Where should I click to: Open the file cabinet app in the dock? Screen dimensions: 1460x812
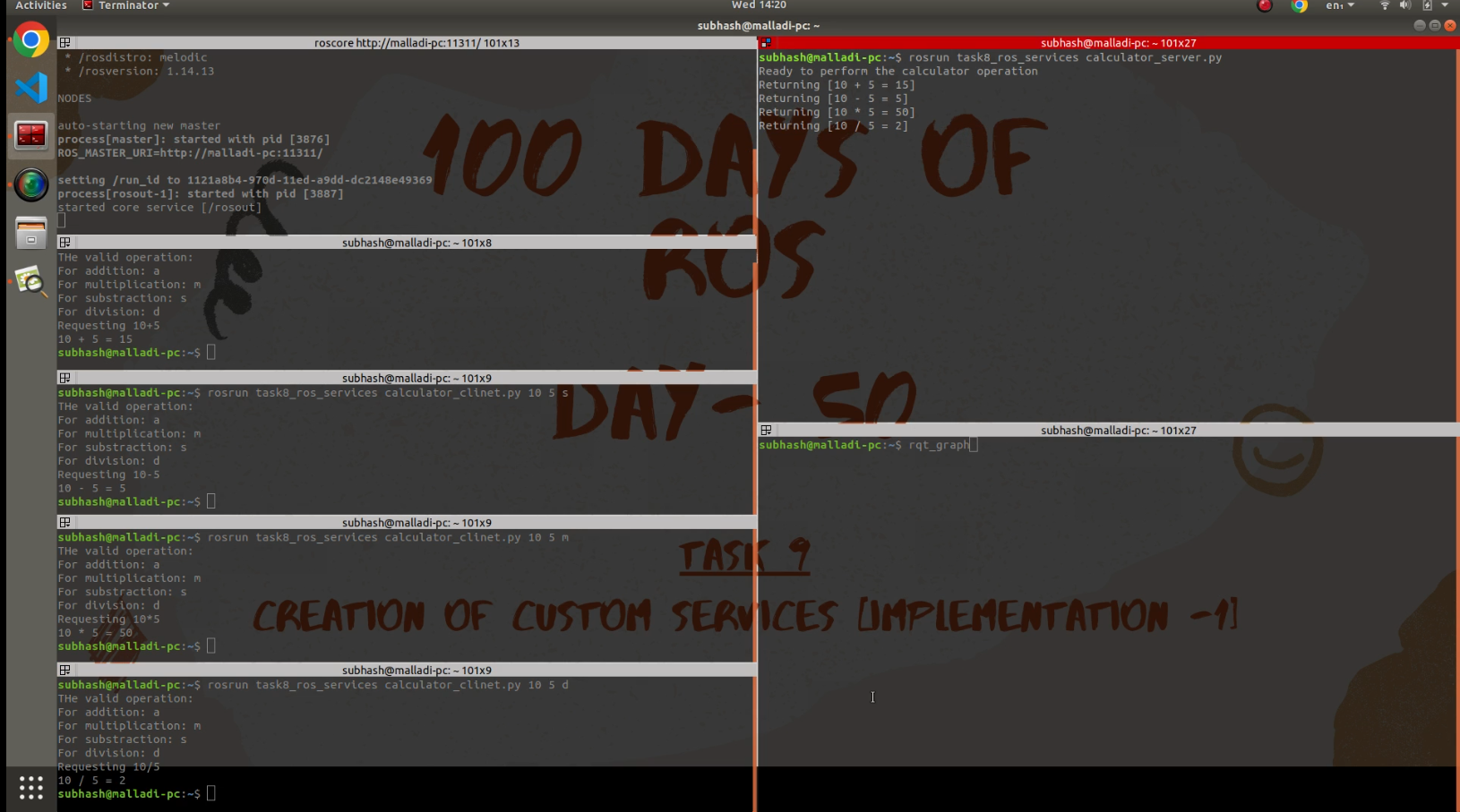[x=31, y=234]
